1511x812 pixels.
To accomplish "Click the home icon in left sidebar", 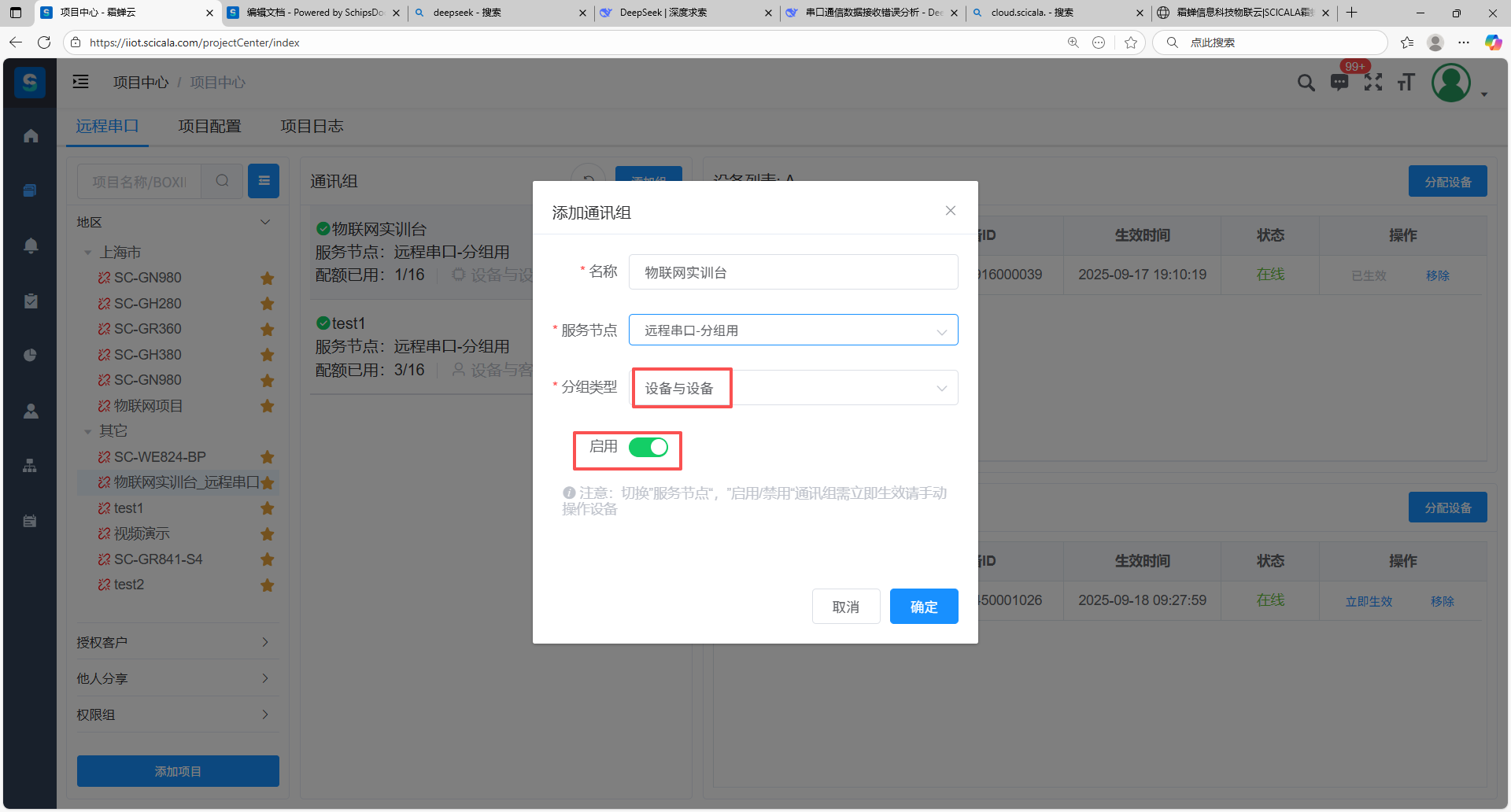I will tap(31, 136).
